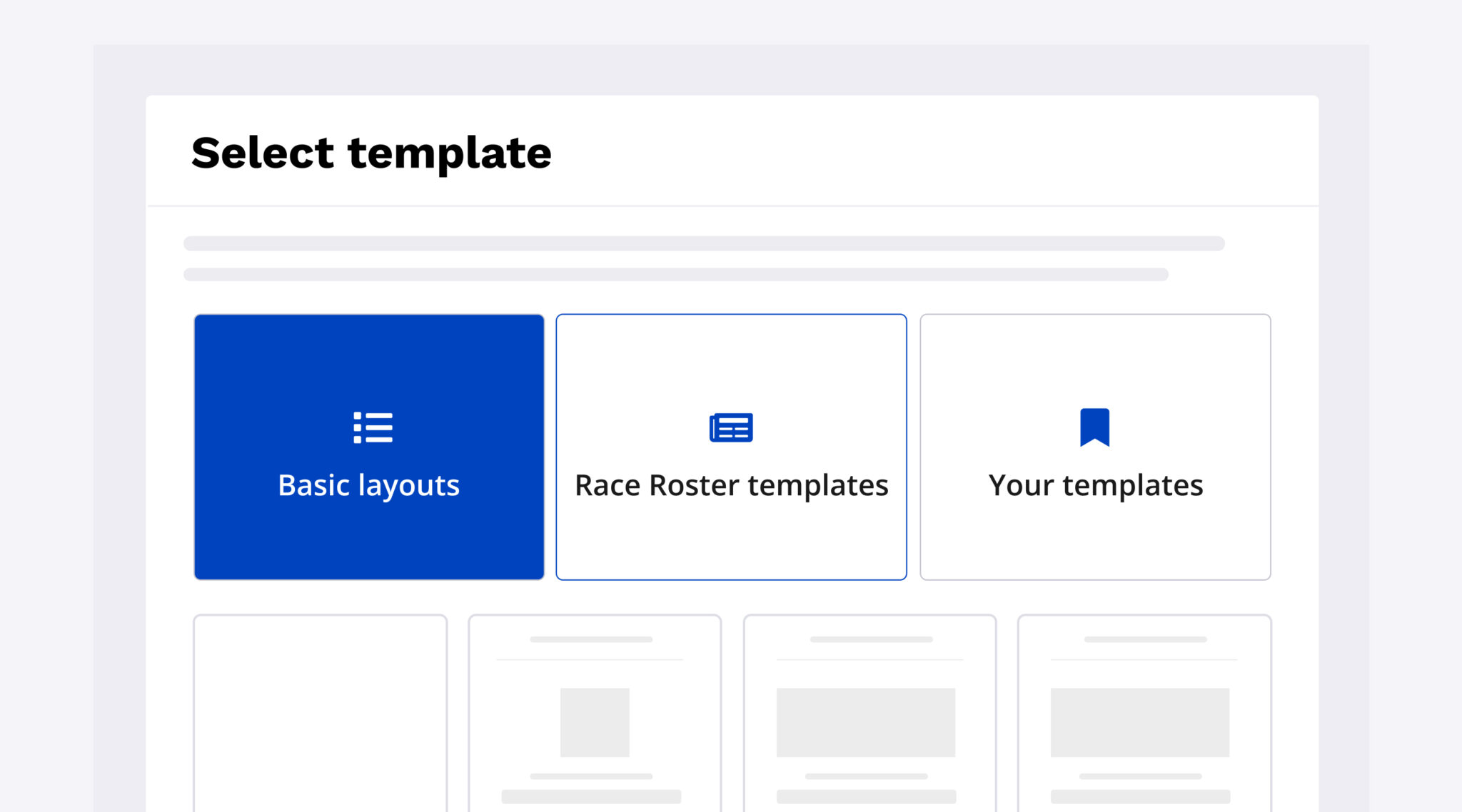The height and width of the screenshot is (812, 1462).
Task: Select the blank template thumbnail at bottom left
Action: click(x=321, y=714)
